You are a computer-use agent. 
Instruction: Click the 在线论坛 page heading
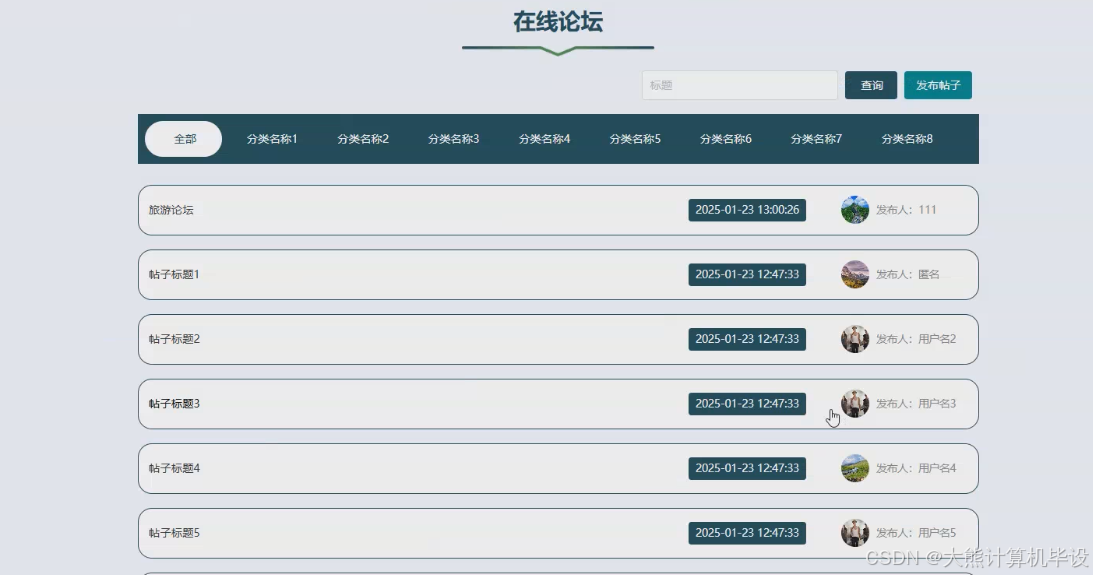tap(558, 22)
